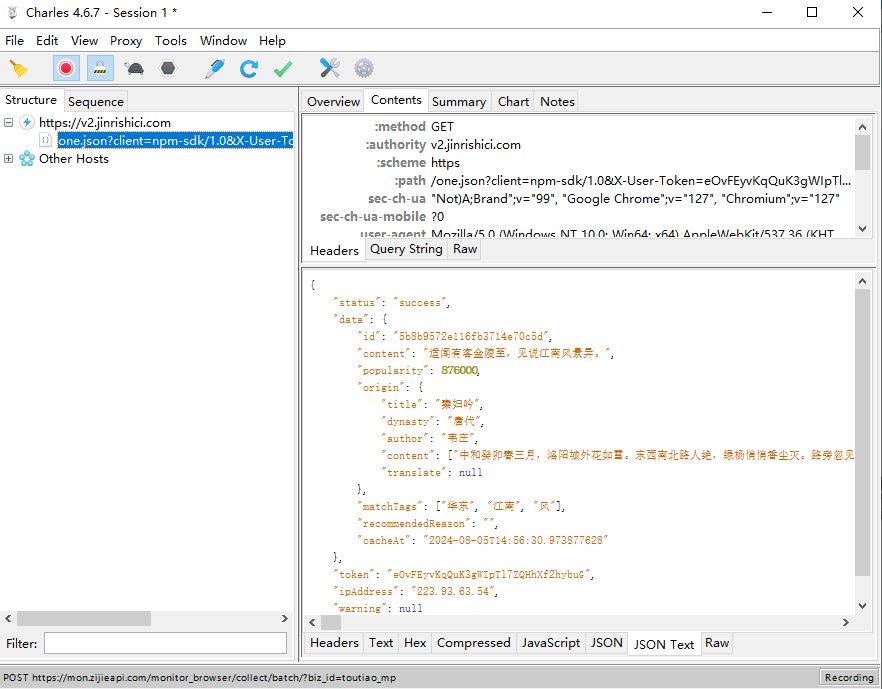Click the Repeat request arrow icon
This screenshot has height=689, width=882.
249,68
